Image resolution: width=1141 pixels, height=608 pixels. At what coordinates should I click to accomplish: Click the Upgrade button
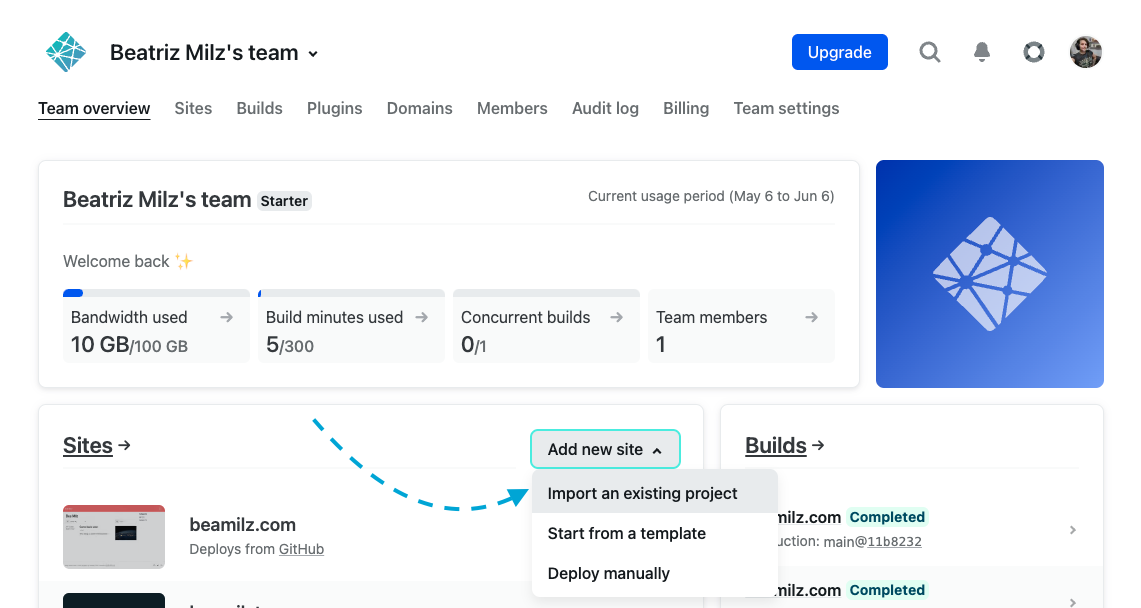(x=839, y=52)
